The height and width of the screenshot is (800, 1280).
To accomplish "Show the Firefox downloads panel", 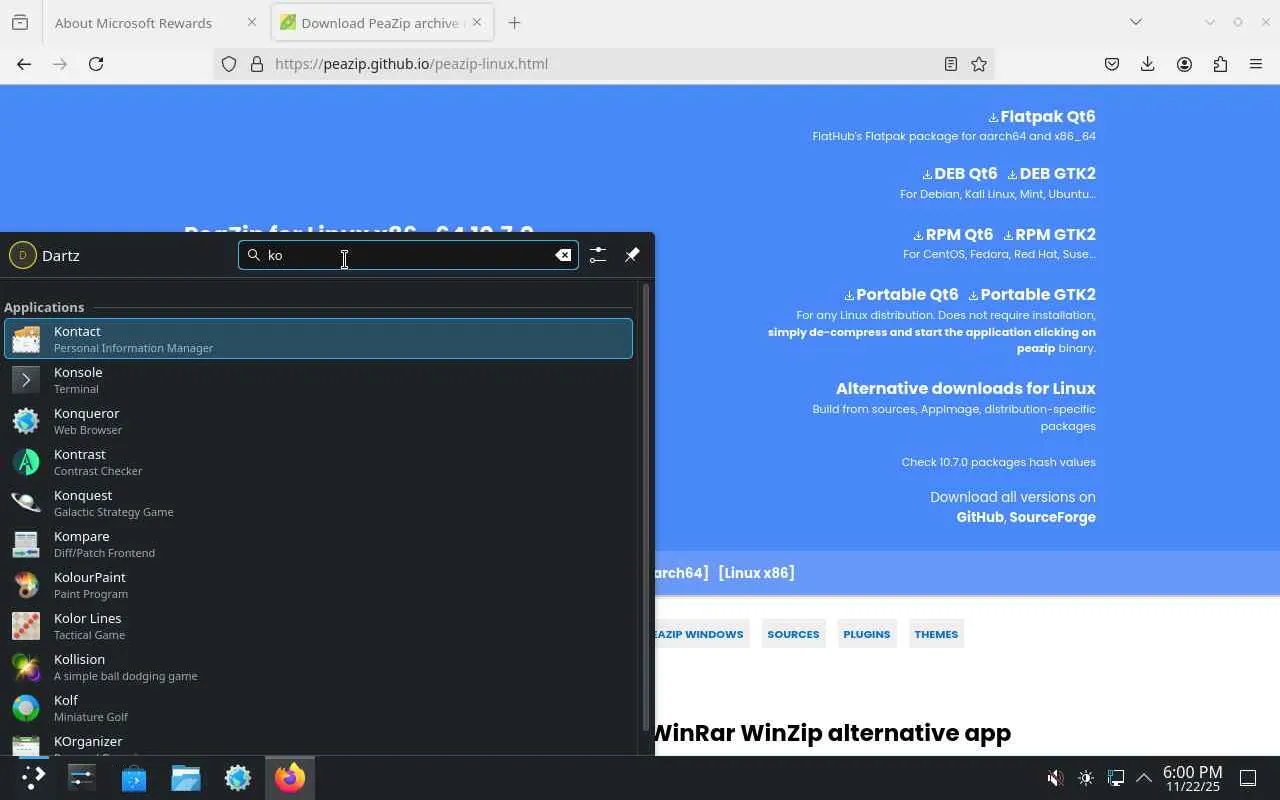I will tap(1148, 64).
